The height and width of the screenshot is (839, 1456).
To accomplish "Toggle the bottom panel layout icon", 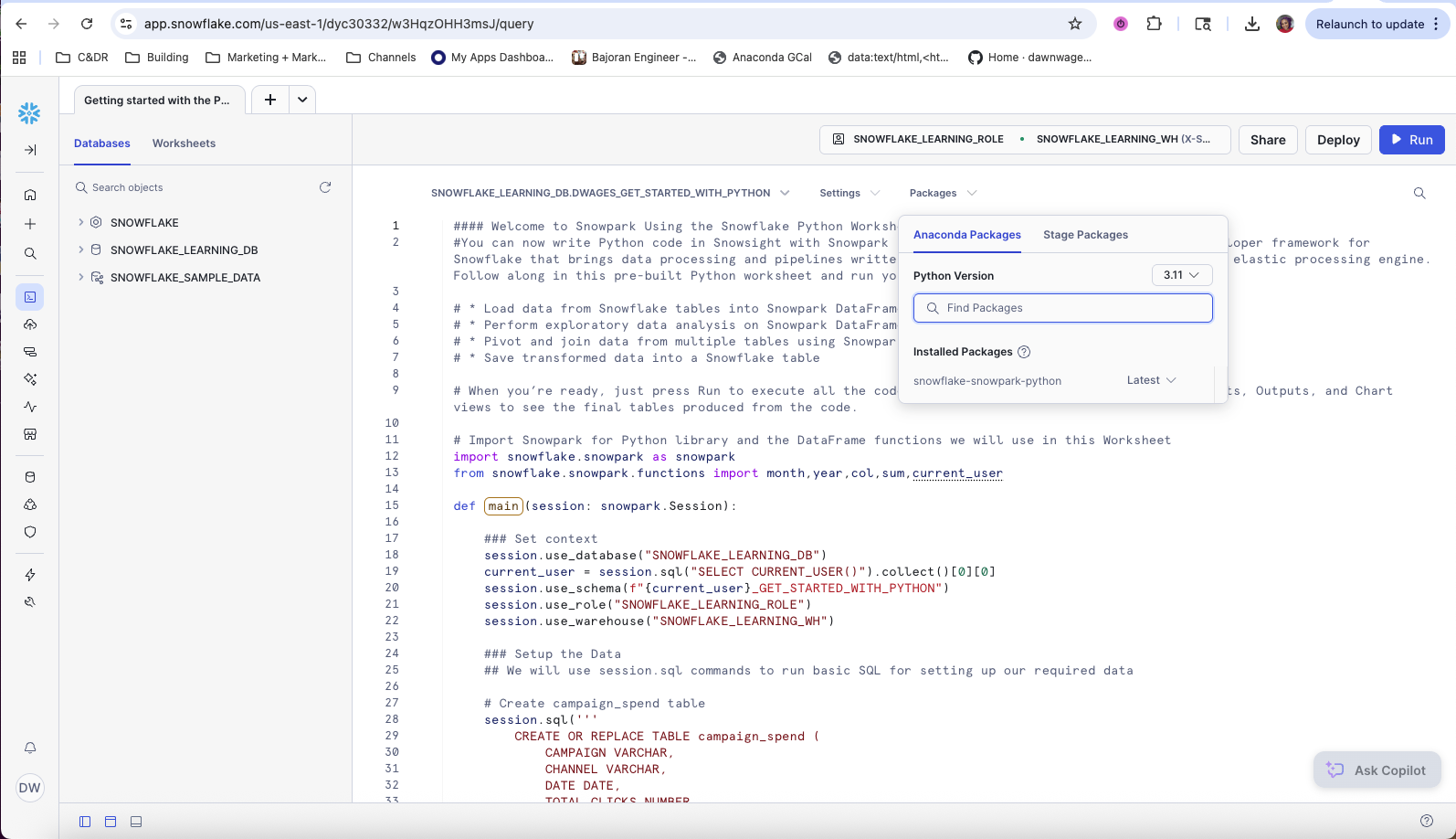I will click(x=136, y=822).
